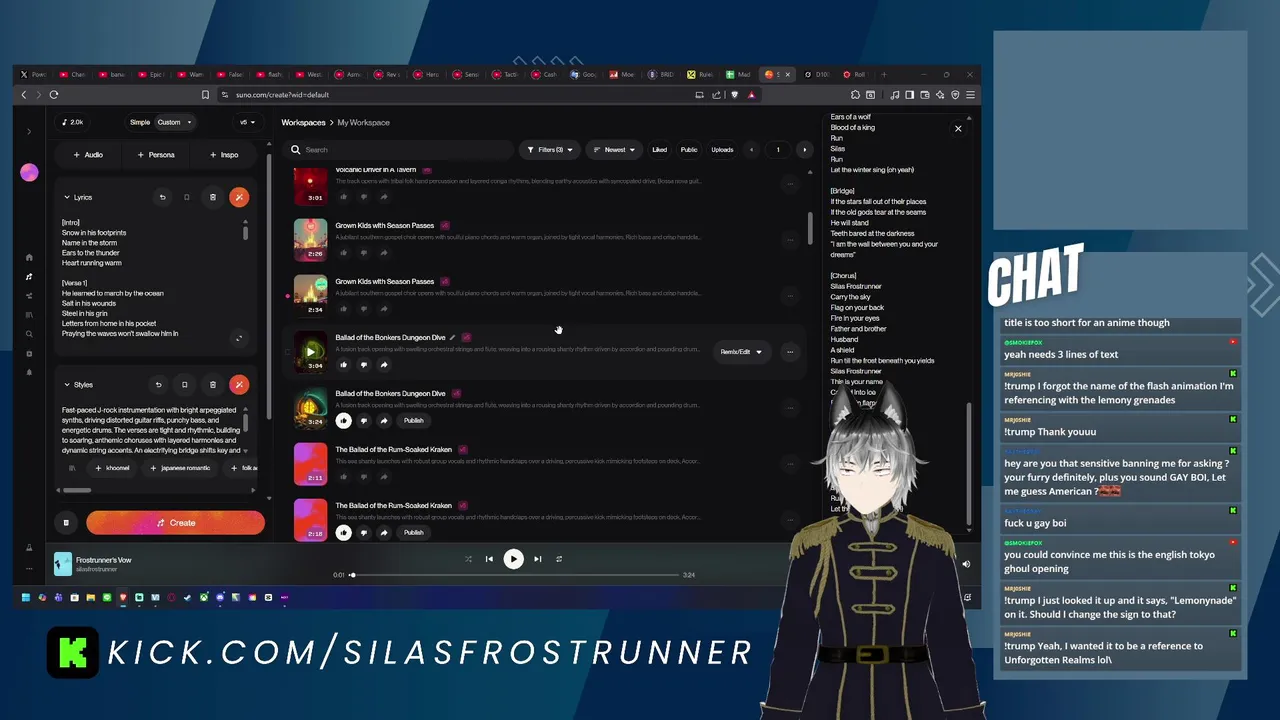Switch to Simple creation mode
The image size is (1280, 720).
(140, 122)
